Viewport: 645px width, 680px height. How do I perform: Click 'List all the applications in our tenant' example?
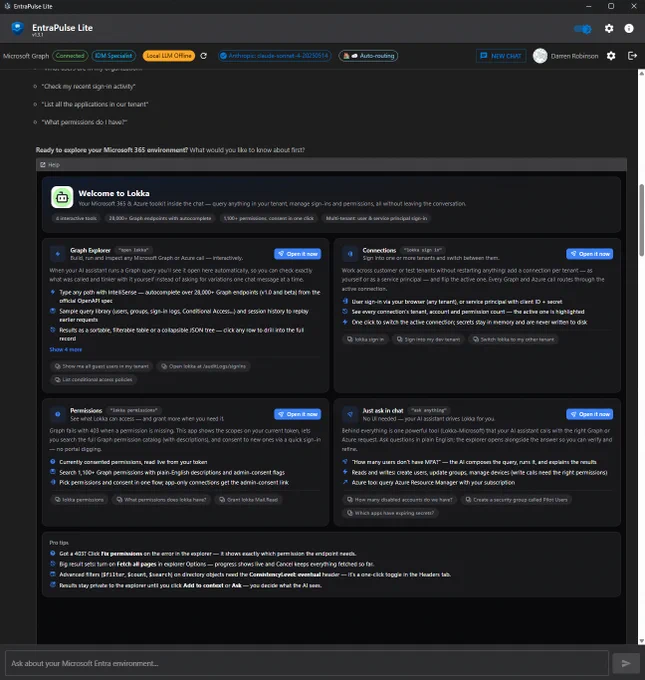pos(95,105)
